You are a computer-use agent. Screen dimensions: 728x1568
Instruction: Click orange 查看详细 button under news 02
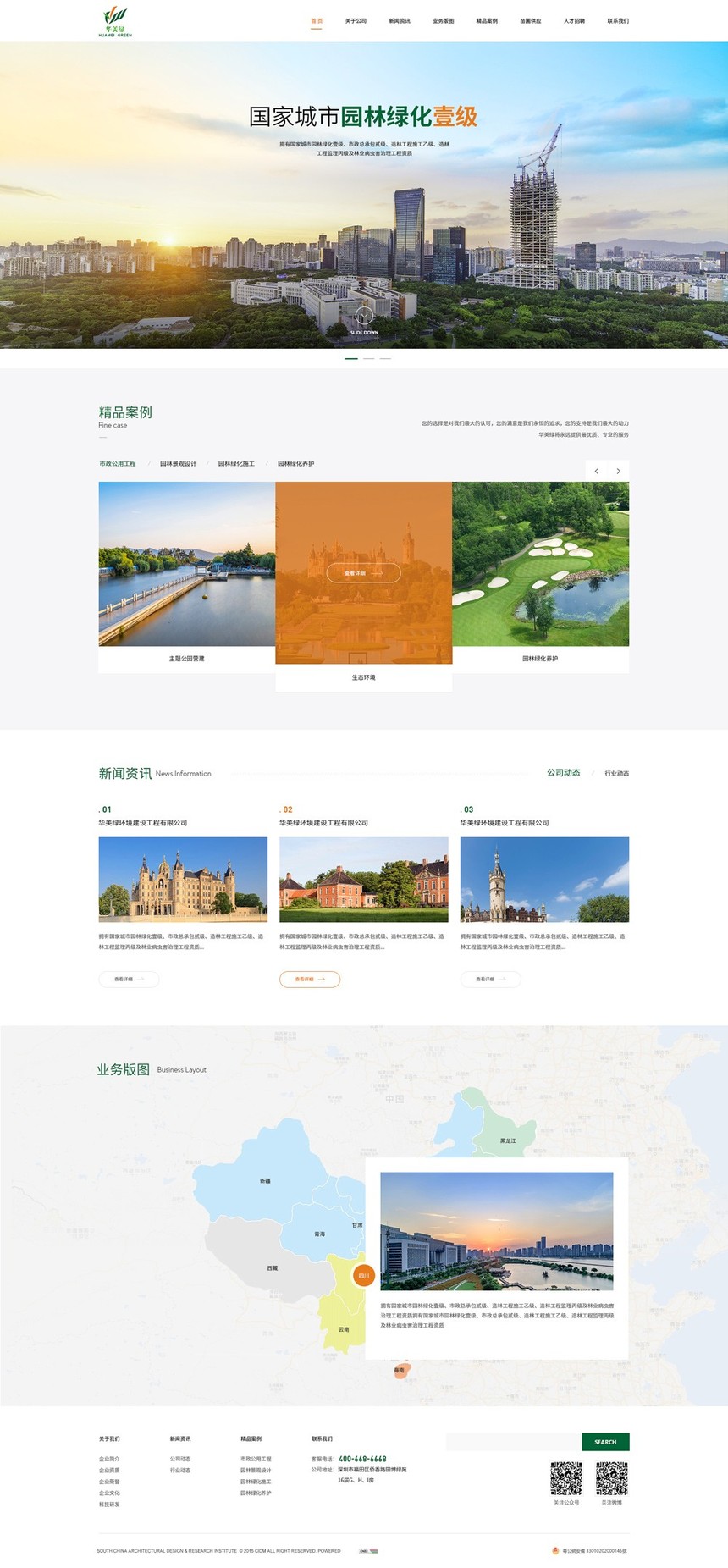click(x=310, y=979)
